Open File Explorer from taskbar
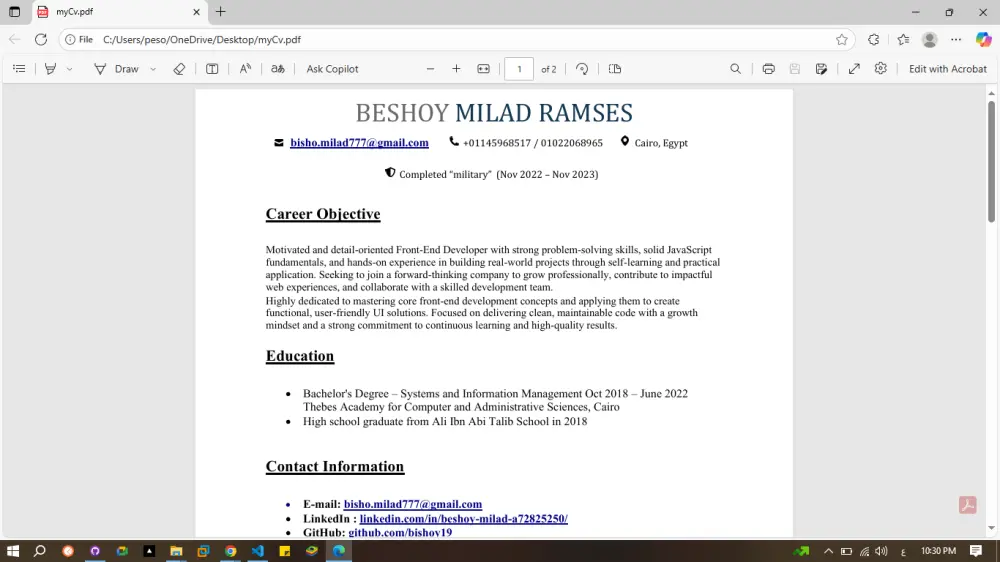 [x=176, y=551]
